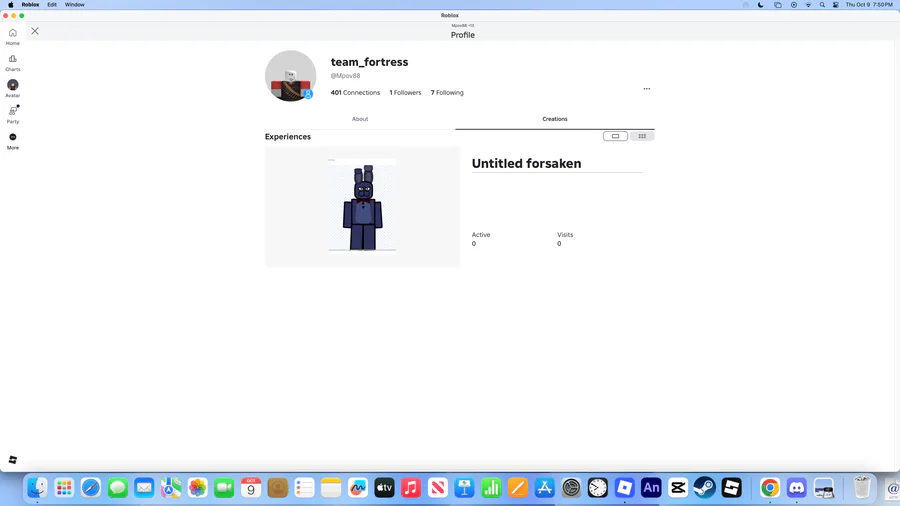Open Photos from the dock
Screen dimensions: 900x506
[197, 488]
